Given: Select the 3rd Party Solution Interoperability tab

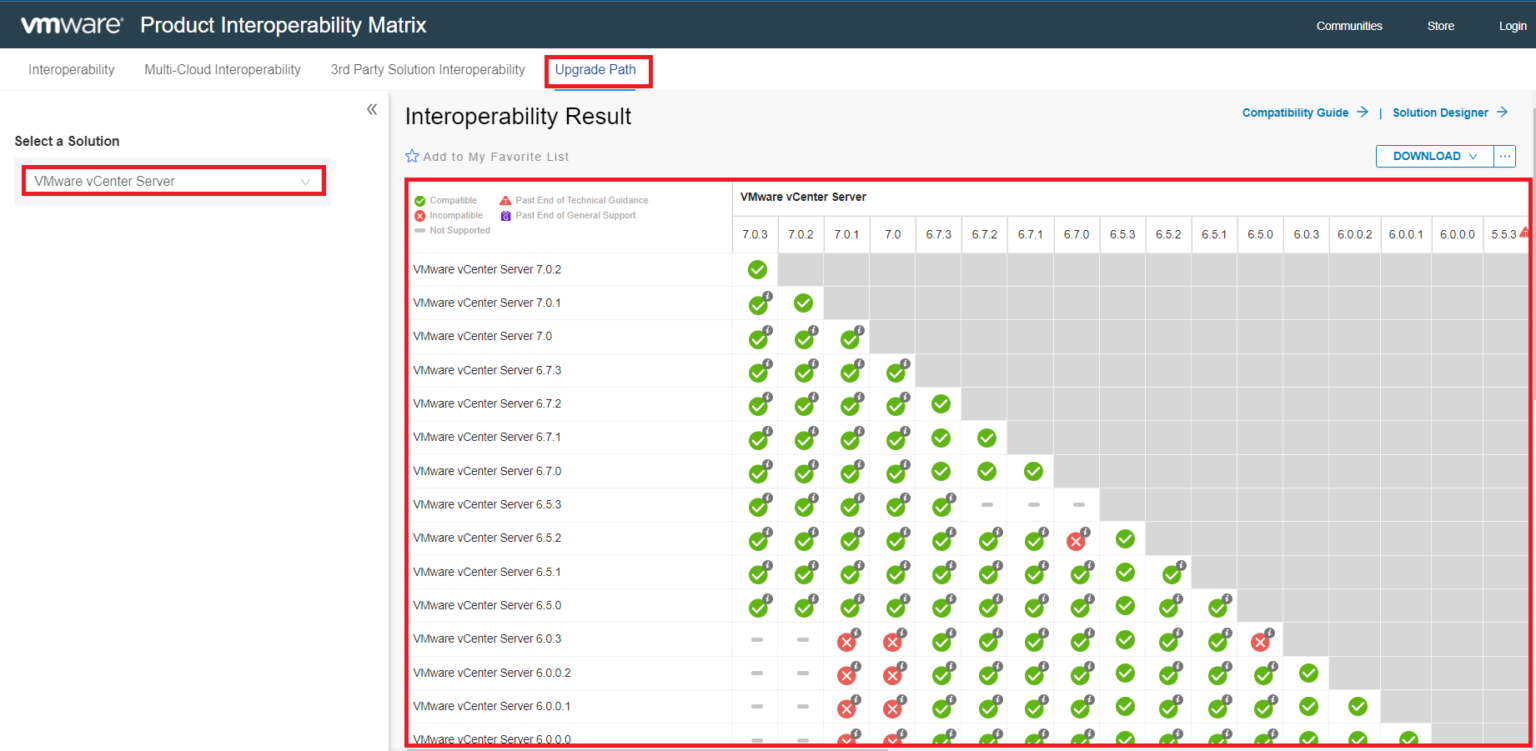Looking at the screenshot, I should tap(428, 69).
